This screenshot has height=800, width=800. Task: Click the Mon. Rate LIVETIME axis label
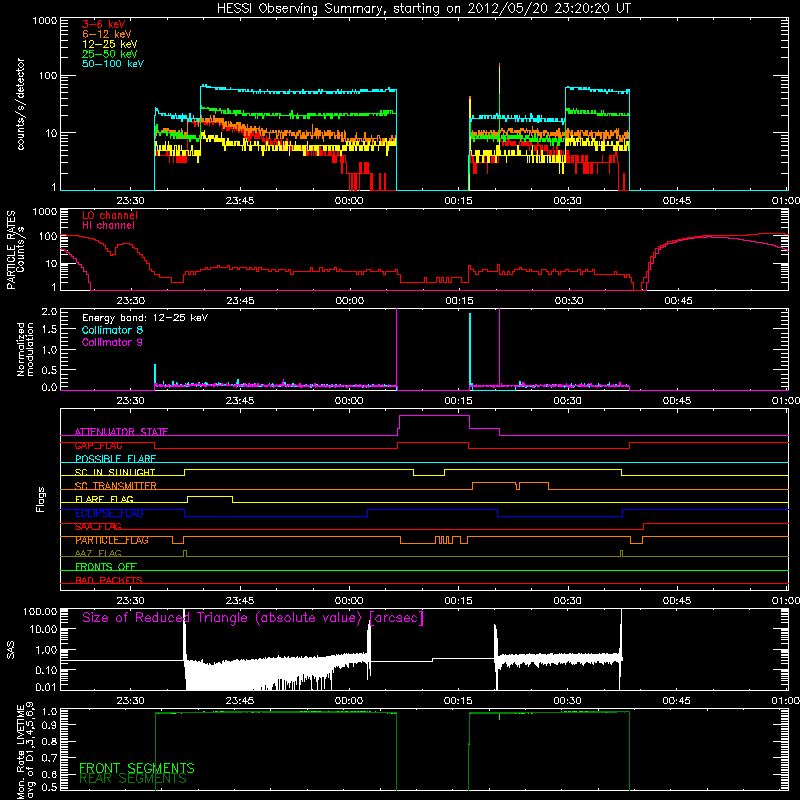point(24,749)
